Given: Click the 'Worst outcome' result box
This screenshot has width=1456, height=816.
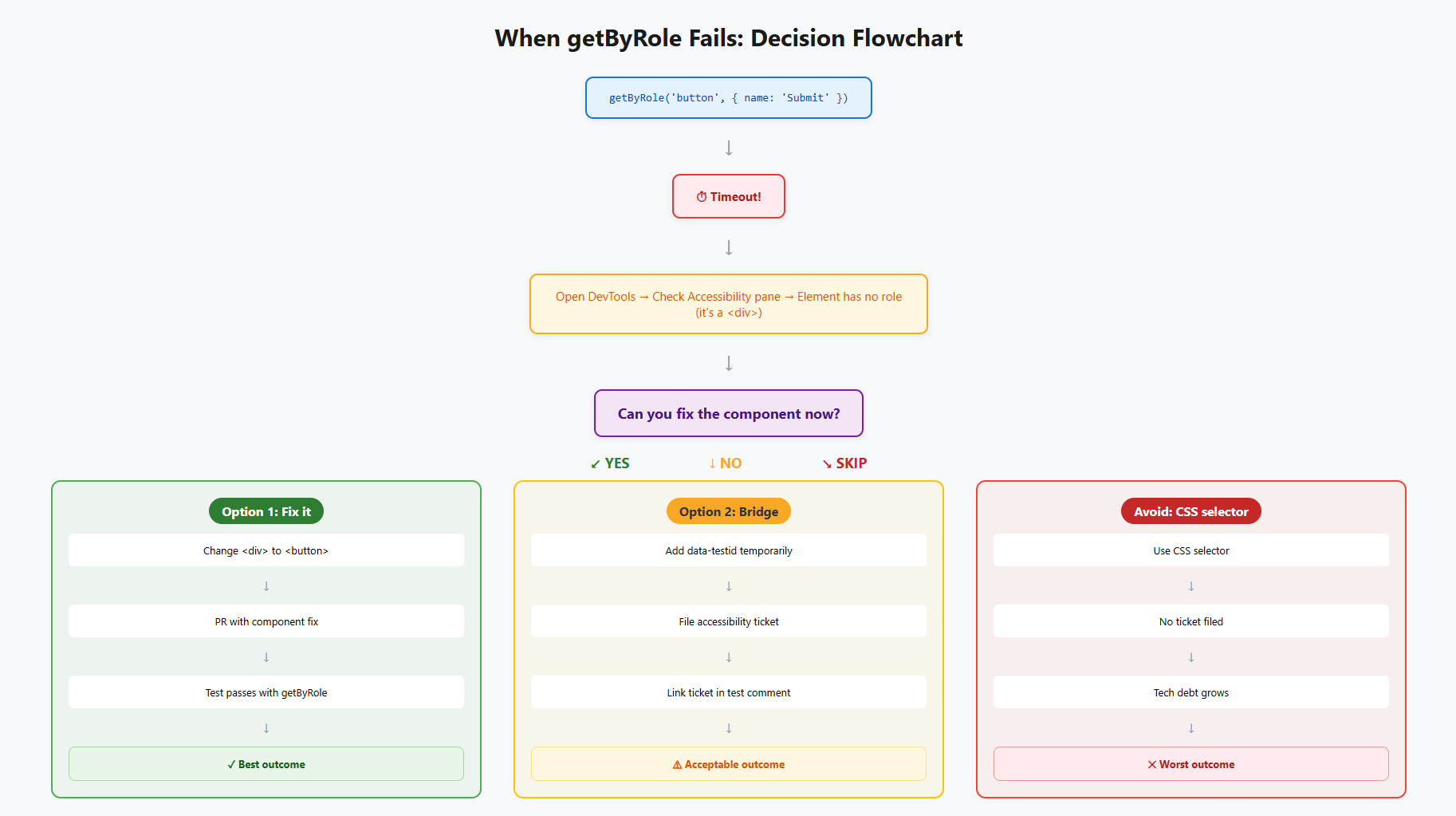Looking at the screenshot, I should [x=1190, y=764].
